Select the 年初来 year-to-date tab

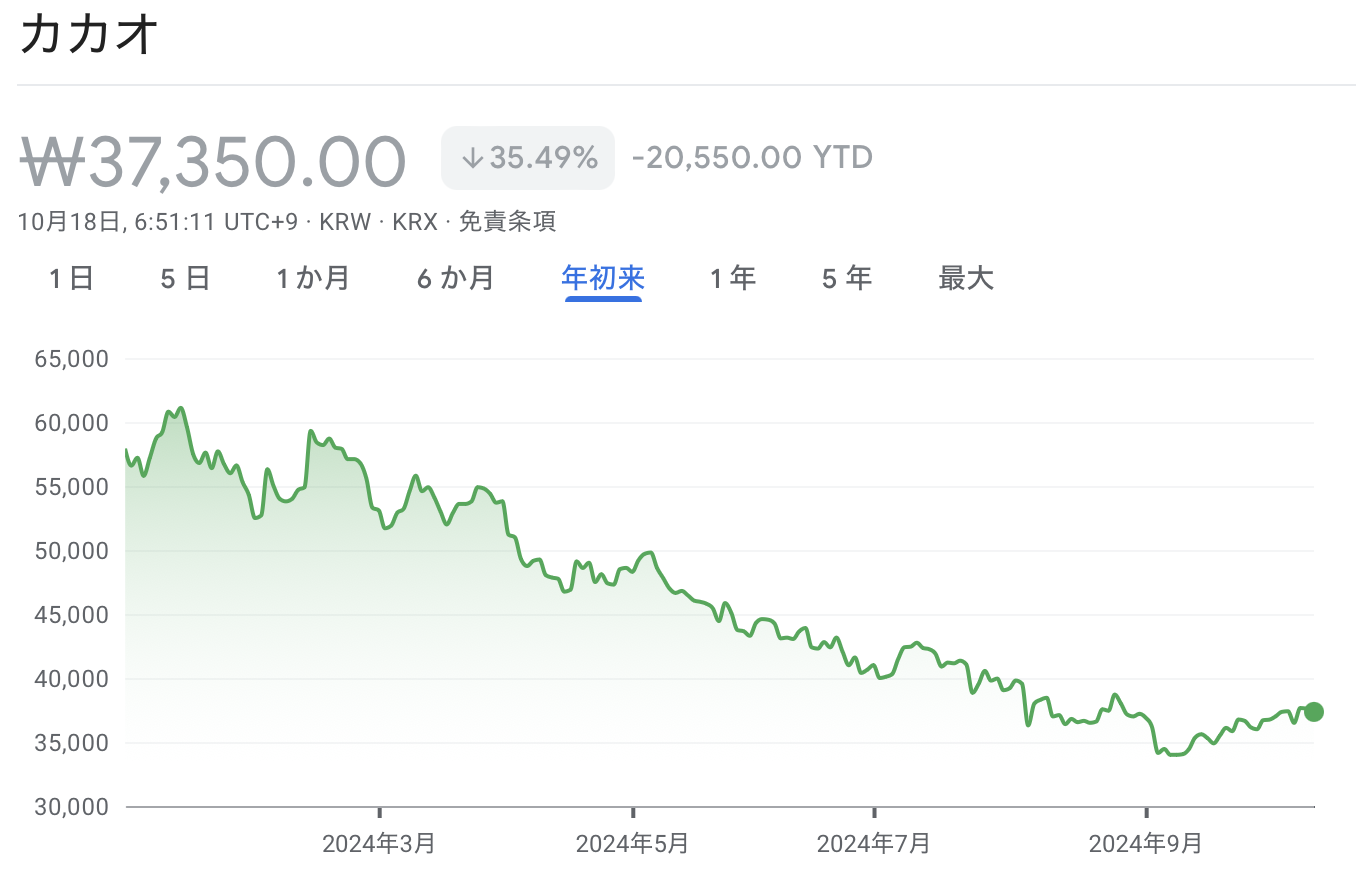click(603, 278)
